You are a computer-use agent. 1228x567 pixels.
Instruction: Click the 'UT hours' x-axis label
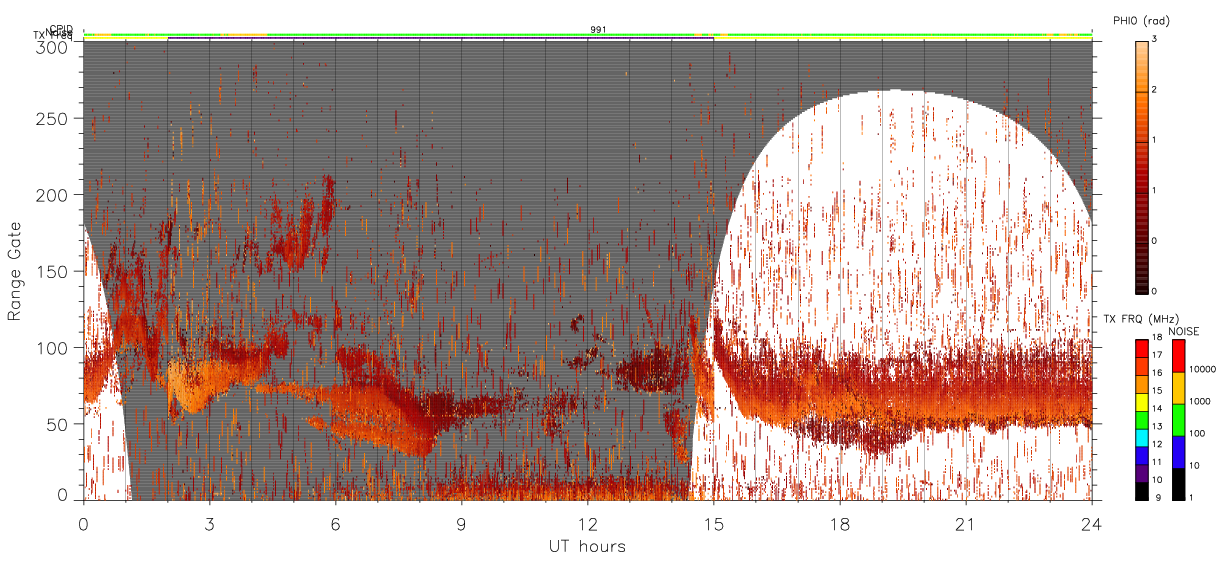click(587, 546)
